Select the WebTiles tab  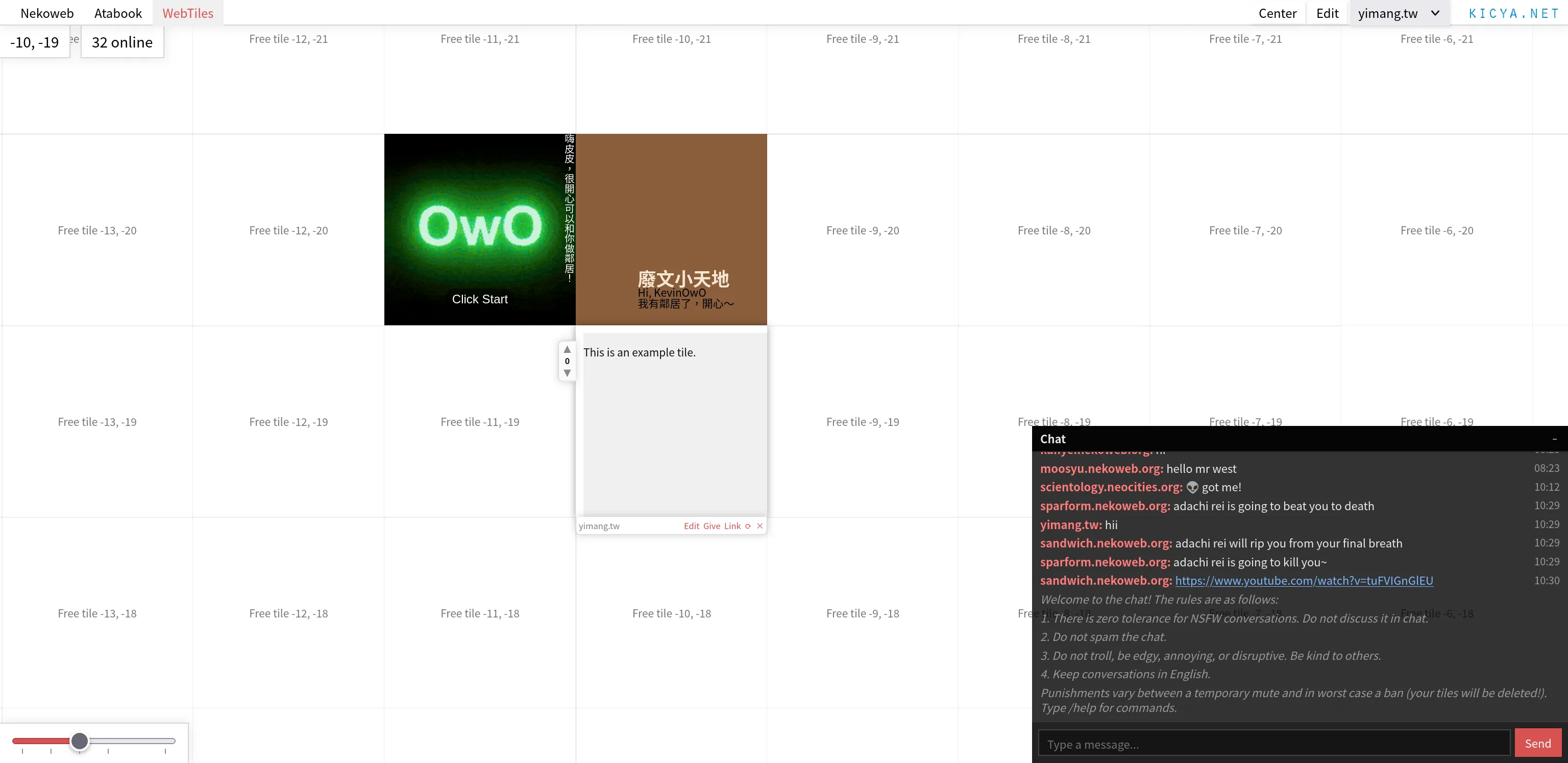187,13
